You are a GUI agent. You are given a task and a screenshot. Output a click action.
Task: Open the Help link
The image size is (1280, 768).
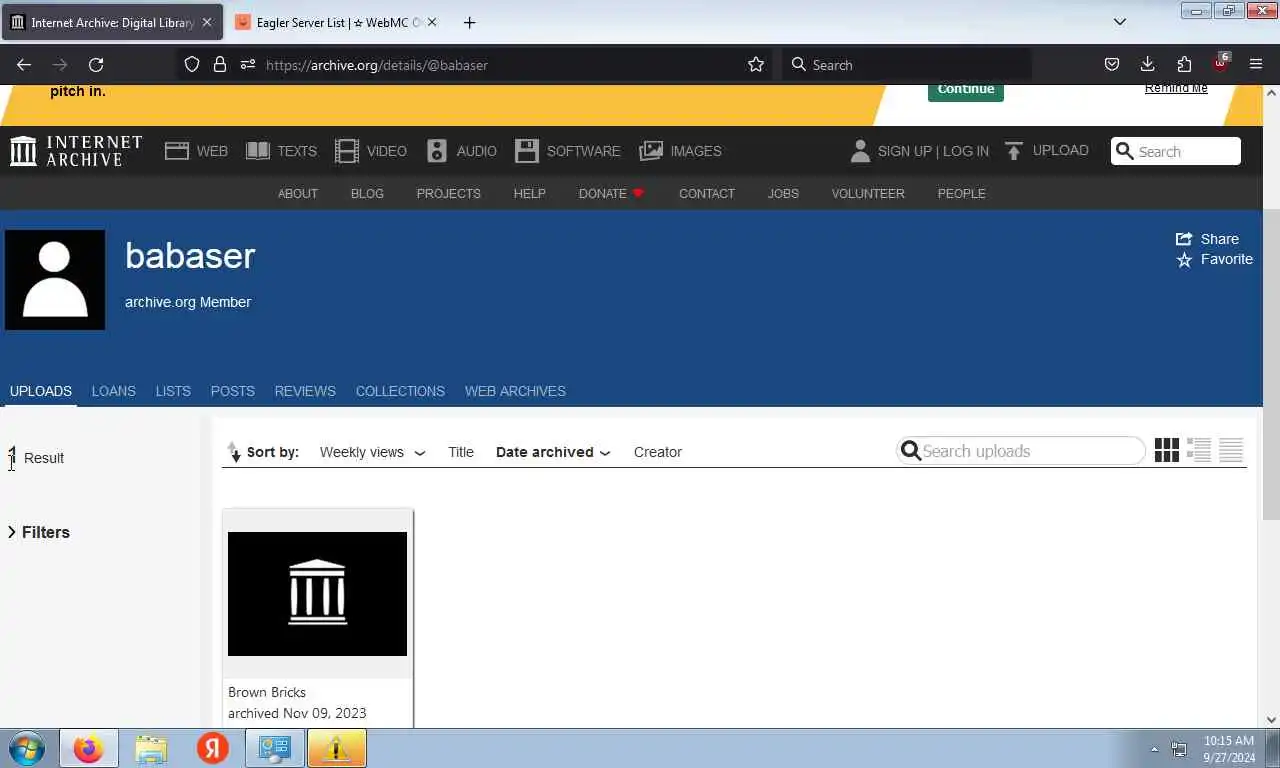pos(530,193)
